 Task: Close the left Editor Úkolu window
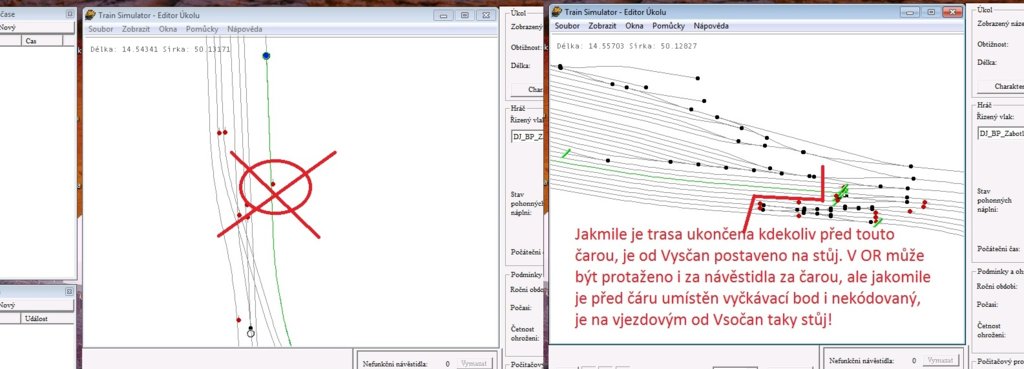[486, 15]
